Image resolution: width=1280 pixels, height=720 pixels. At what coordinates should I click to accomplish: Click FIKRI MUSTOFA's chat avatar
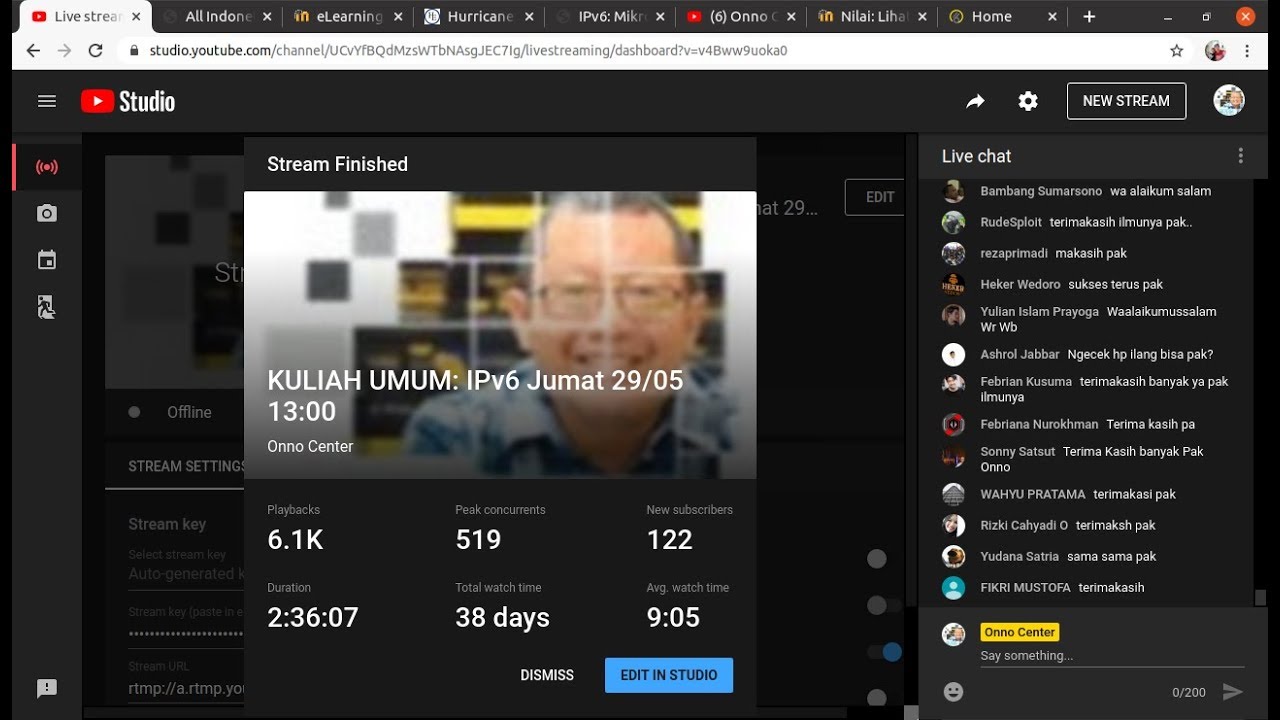(954, 587)
